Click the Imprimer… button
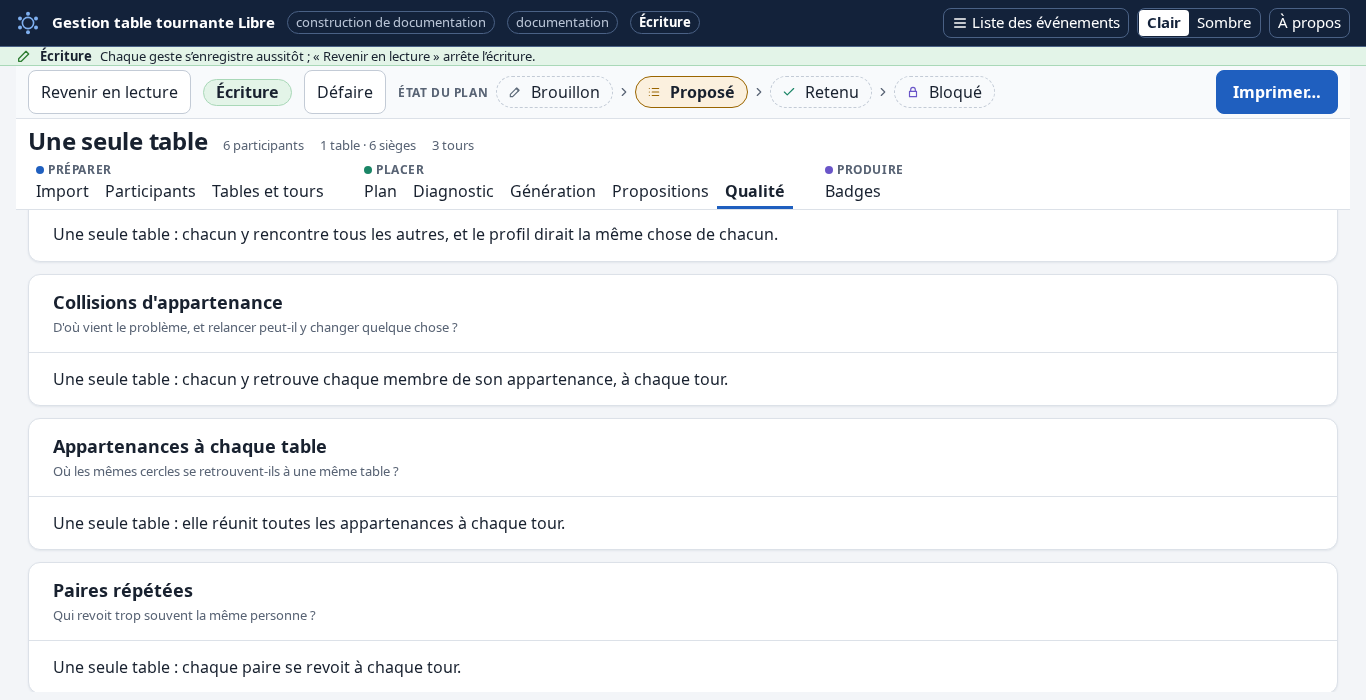 pos(1276,92)
